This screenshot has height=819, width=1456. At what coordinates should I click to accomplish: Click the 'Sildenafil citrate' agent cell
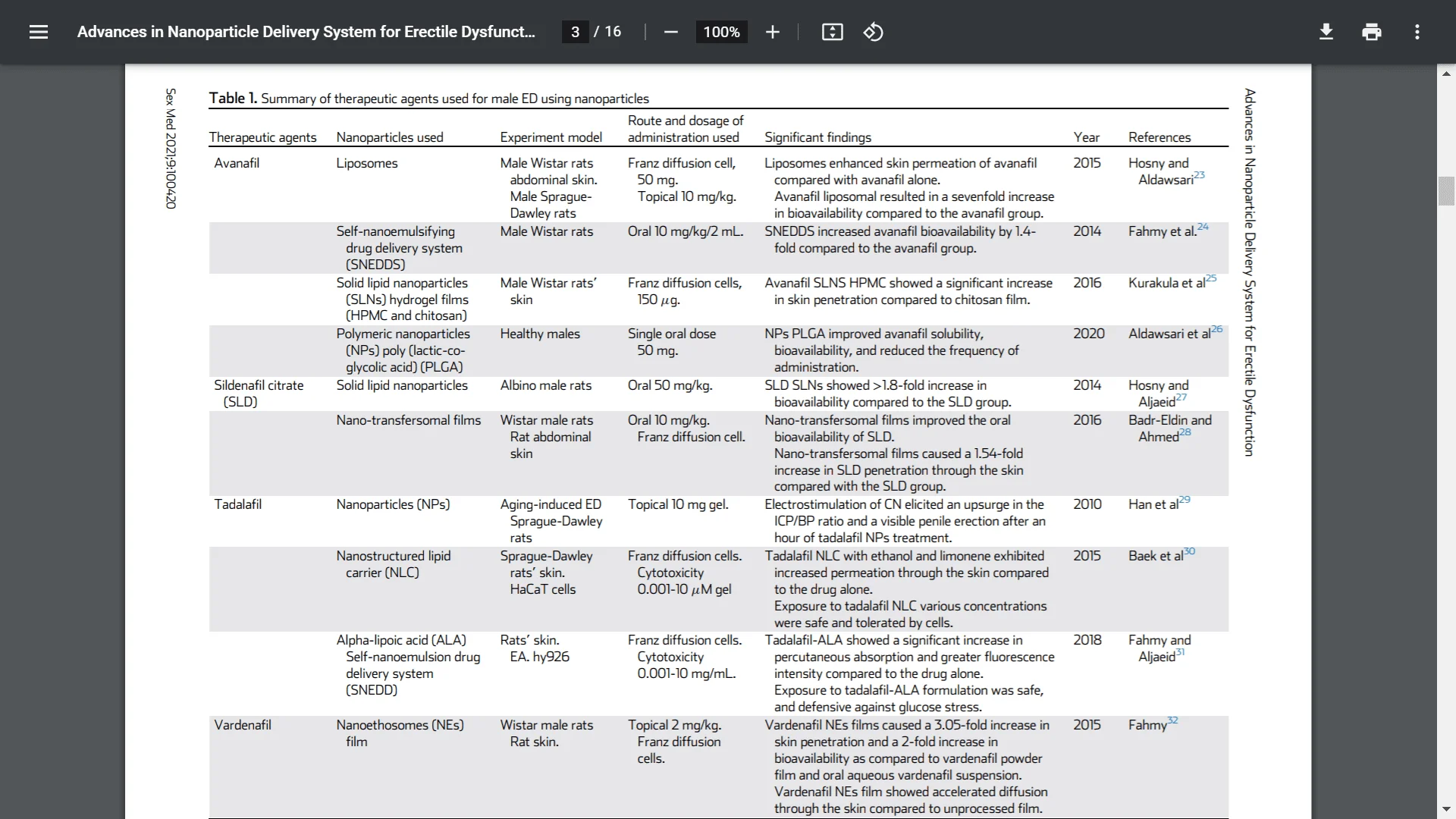(259, 394)
